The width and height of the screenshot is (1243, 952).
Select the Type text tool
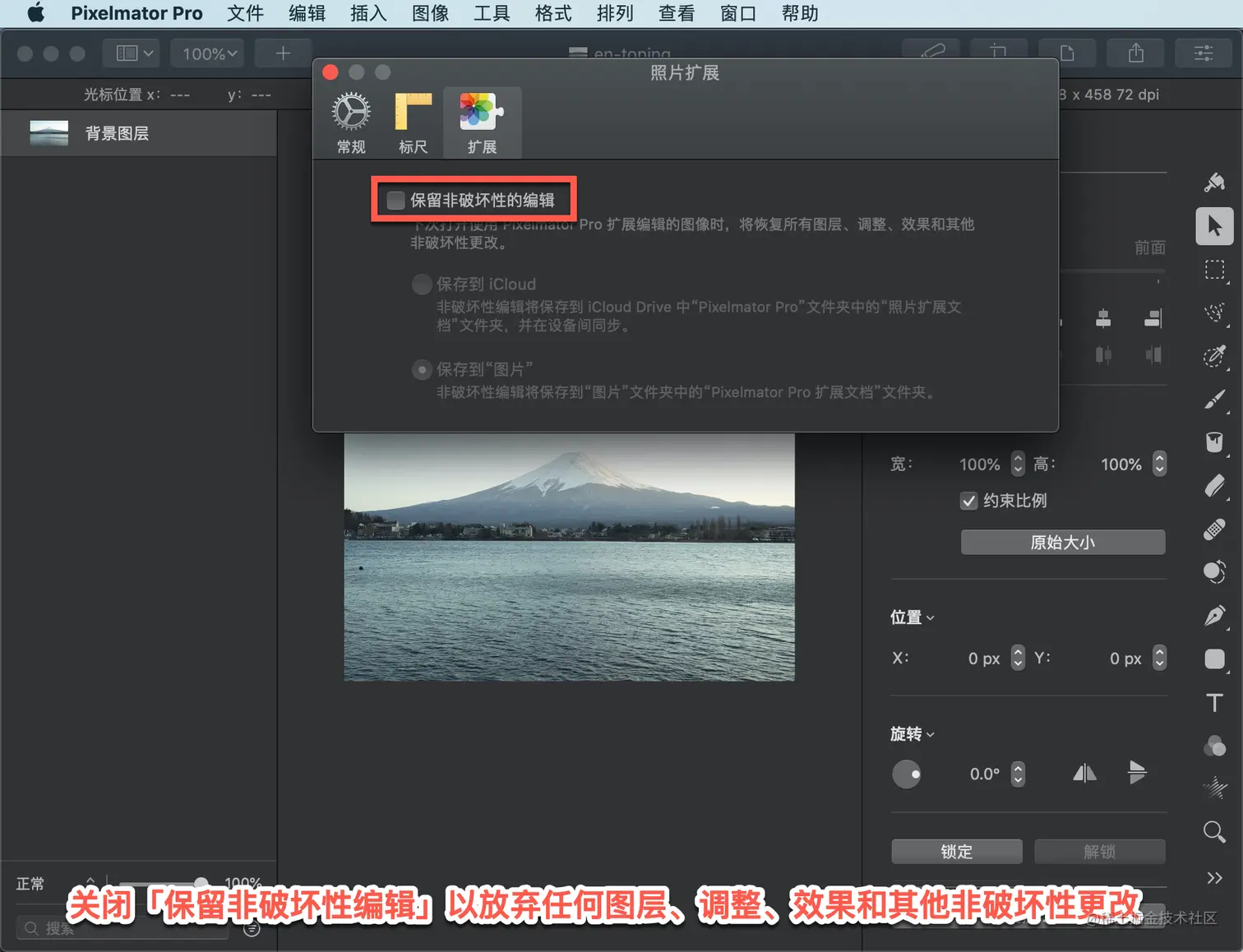pyautogui.click(x=1214, y=702)
